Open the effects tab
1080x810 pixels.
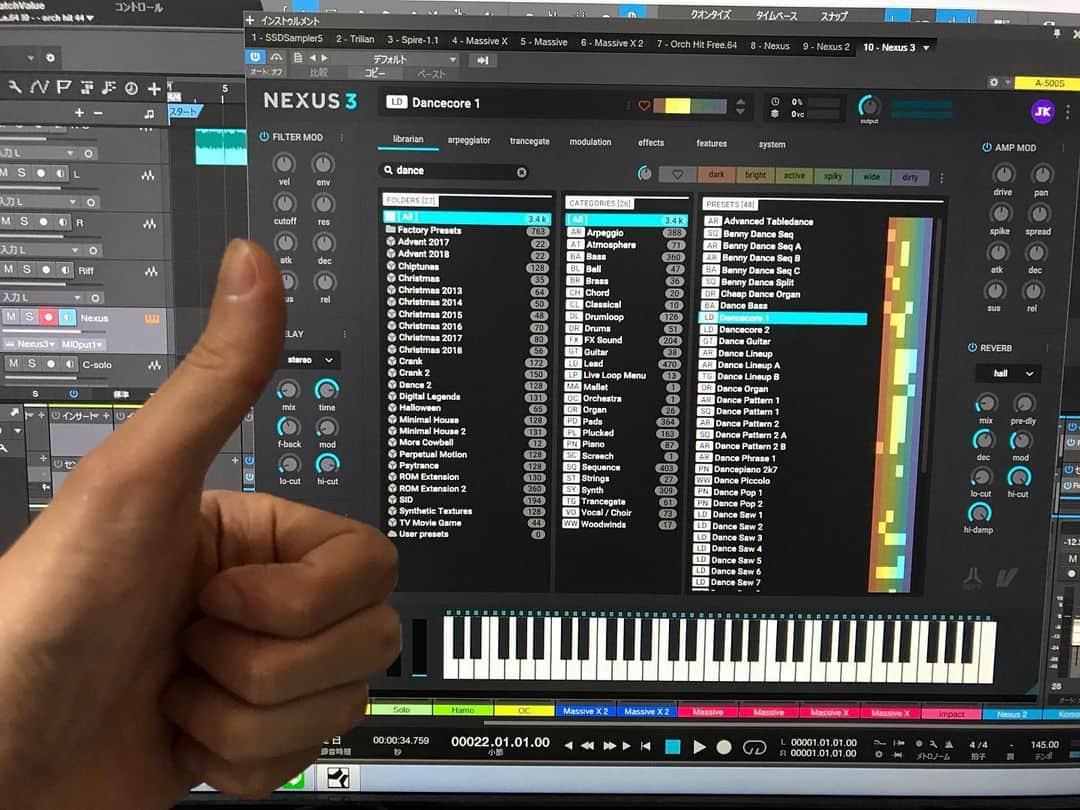[x=651, y=143]
